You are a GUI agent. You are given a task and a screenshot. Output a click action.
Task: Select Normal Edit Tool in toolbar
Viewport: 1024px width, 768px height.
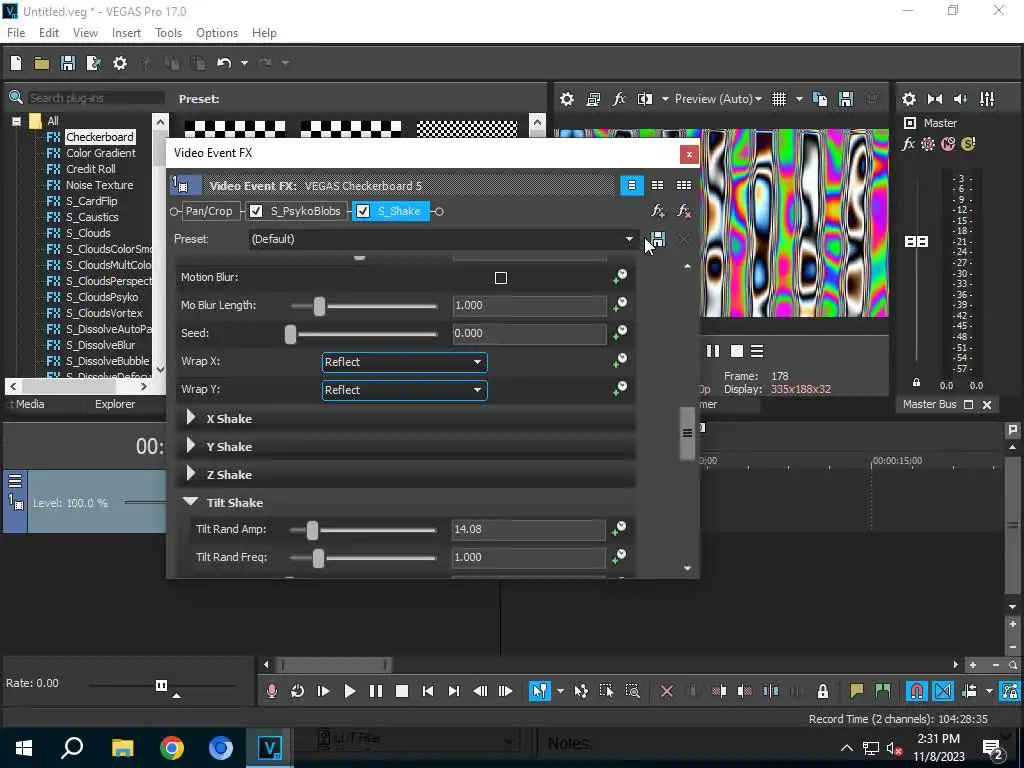pyautogui.click(x=539, y=691)
